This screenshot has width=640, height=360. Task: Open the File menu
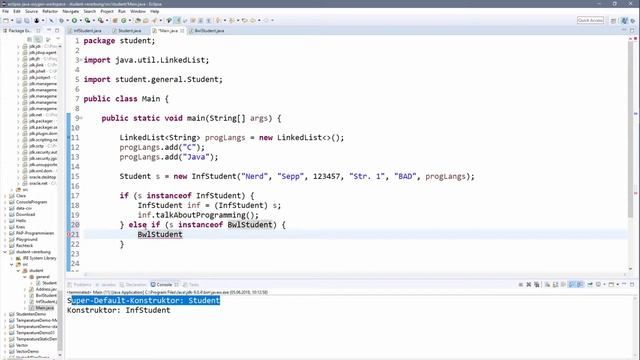(6, 11)
